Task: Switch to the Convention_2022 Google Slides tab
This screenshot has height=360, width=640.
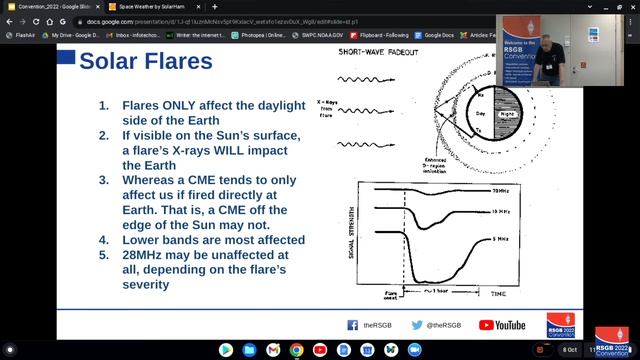Action: click(53, 7)
